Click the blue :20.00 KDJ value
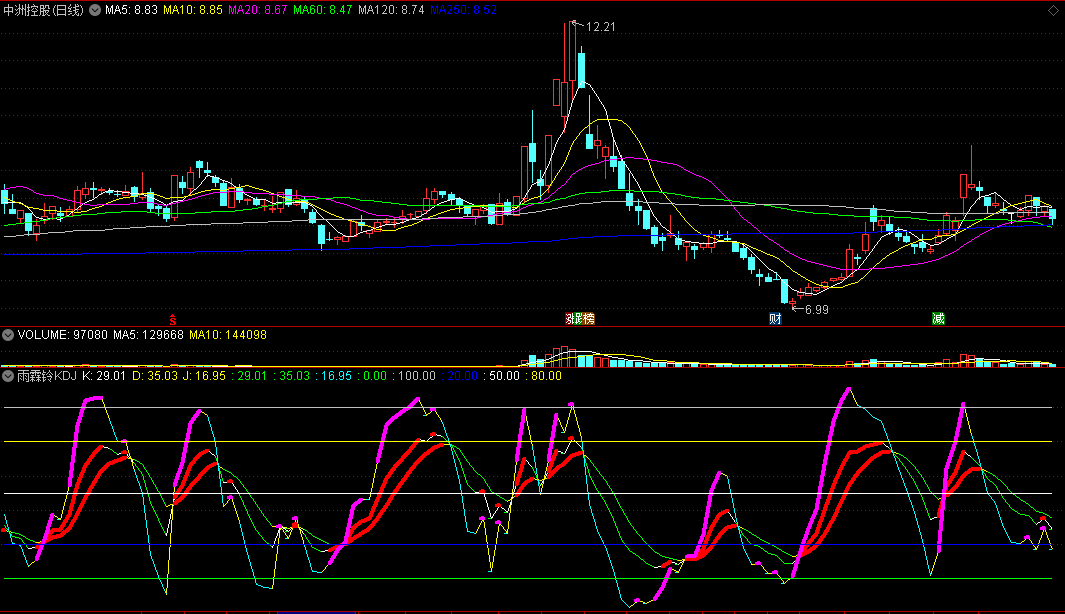This screenshot has width=1065, height=614. click(x=460, y=376)
